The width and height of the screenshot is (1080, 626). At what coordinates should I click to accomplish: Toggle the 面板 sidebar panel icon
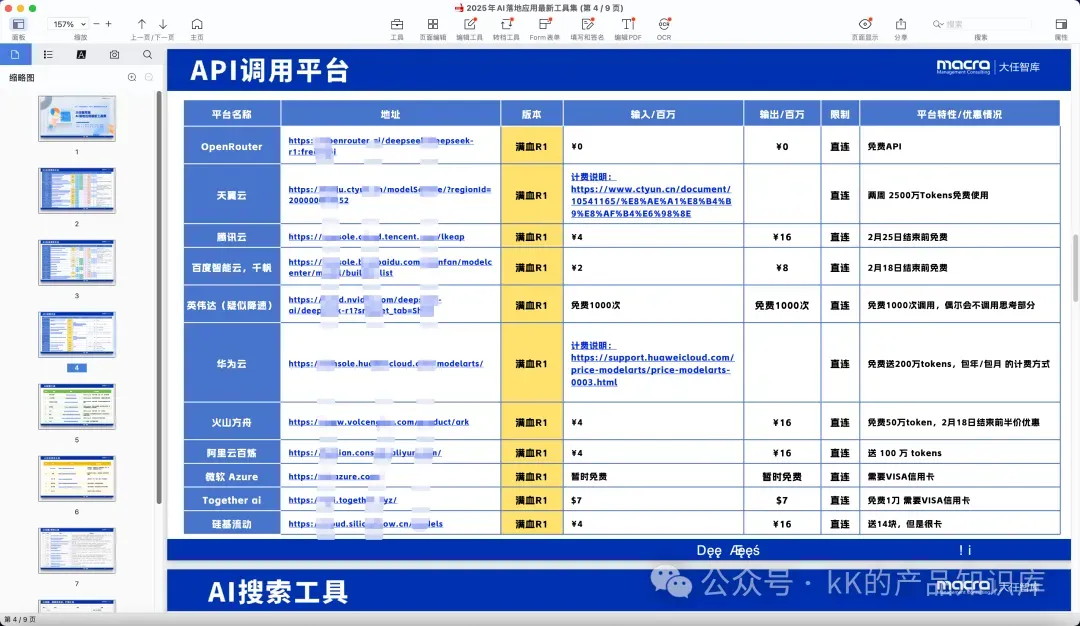click(18, 24)
